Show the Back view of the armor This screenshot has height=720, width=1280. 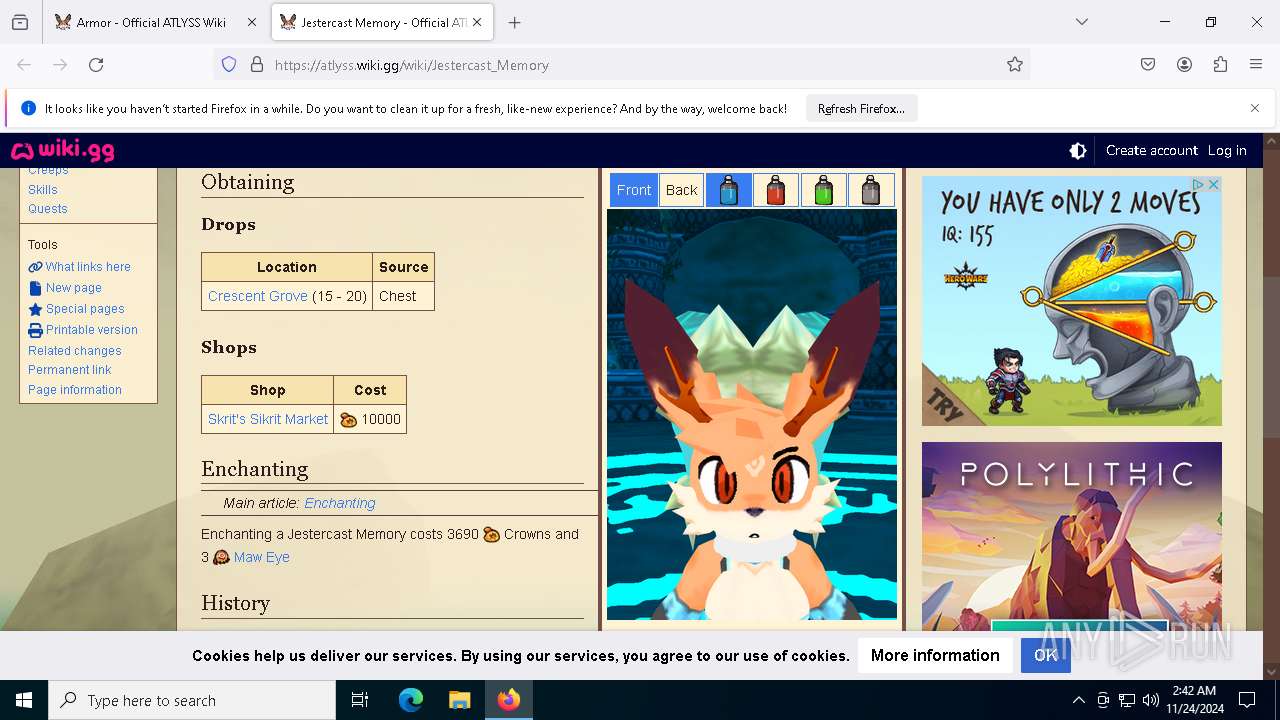682,190
